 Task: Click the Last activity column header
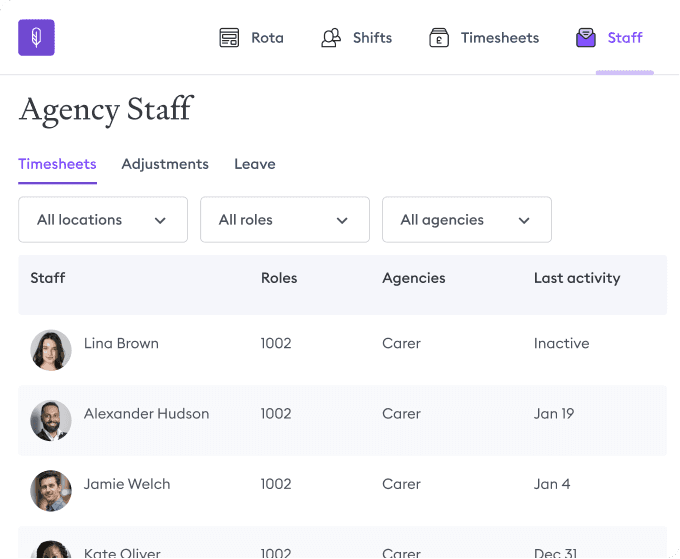[577, 278]
